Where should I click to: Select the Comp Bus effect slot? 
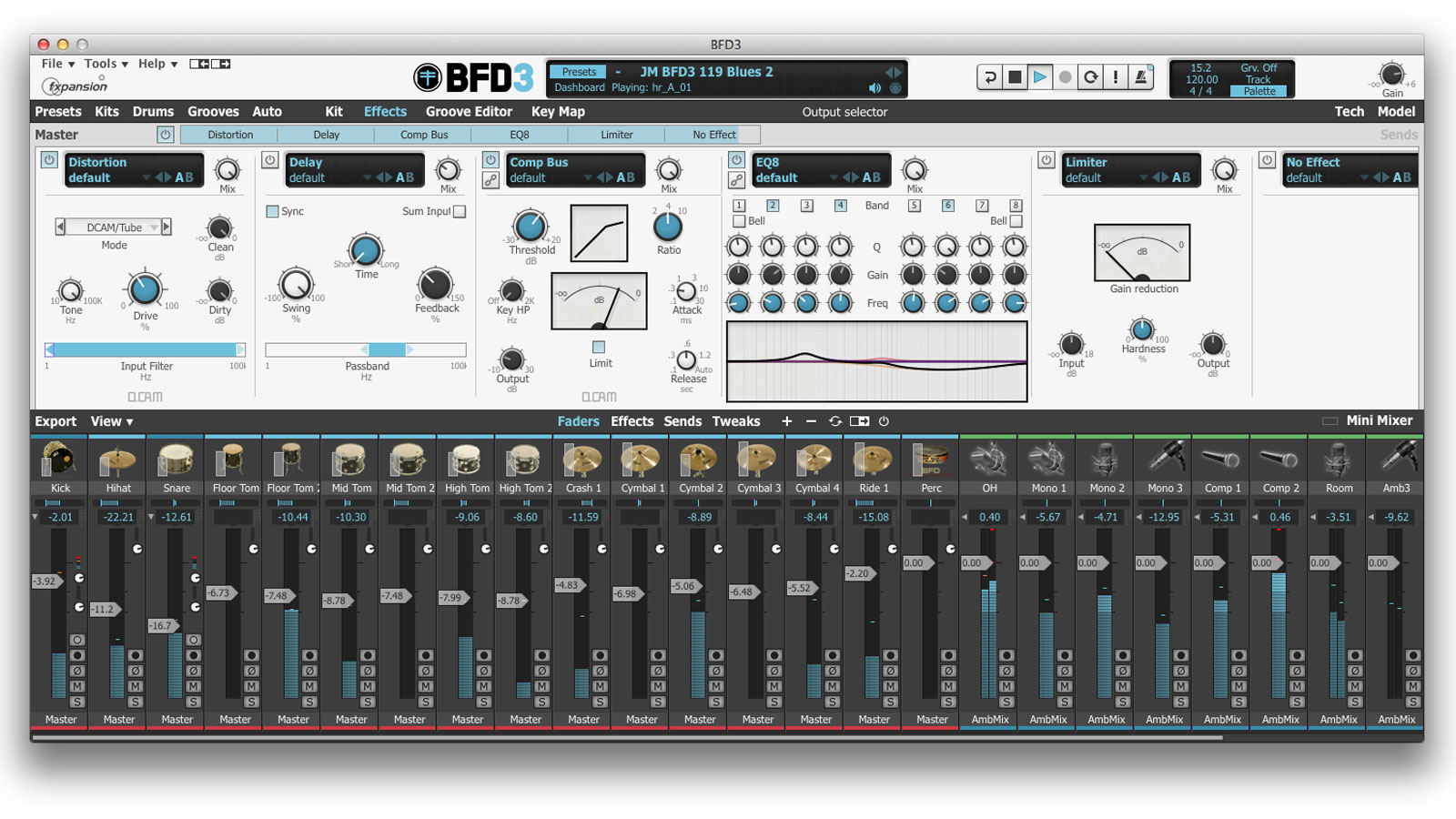point(424,135)
